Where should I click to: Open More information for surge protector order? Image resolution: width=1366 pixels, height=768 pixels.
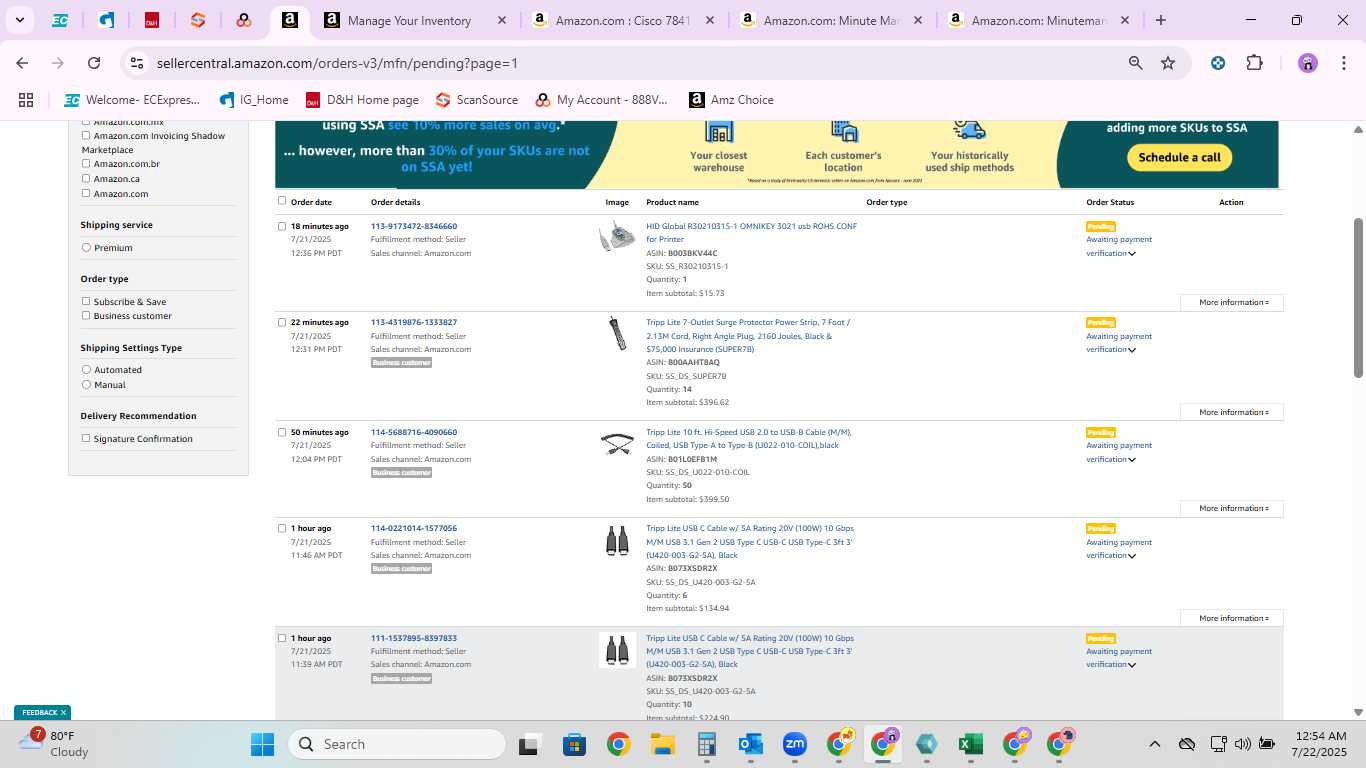pos(1232,412)
